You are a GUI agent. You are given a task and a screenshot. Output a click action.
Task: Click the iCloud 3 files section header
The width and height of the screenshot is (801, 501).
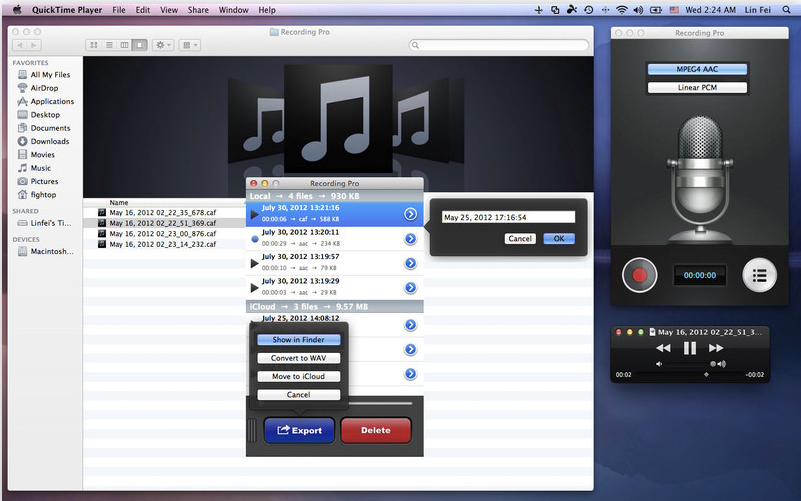pyautogui.click(x=335, y=306)
